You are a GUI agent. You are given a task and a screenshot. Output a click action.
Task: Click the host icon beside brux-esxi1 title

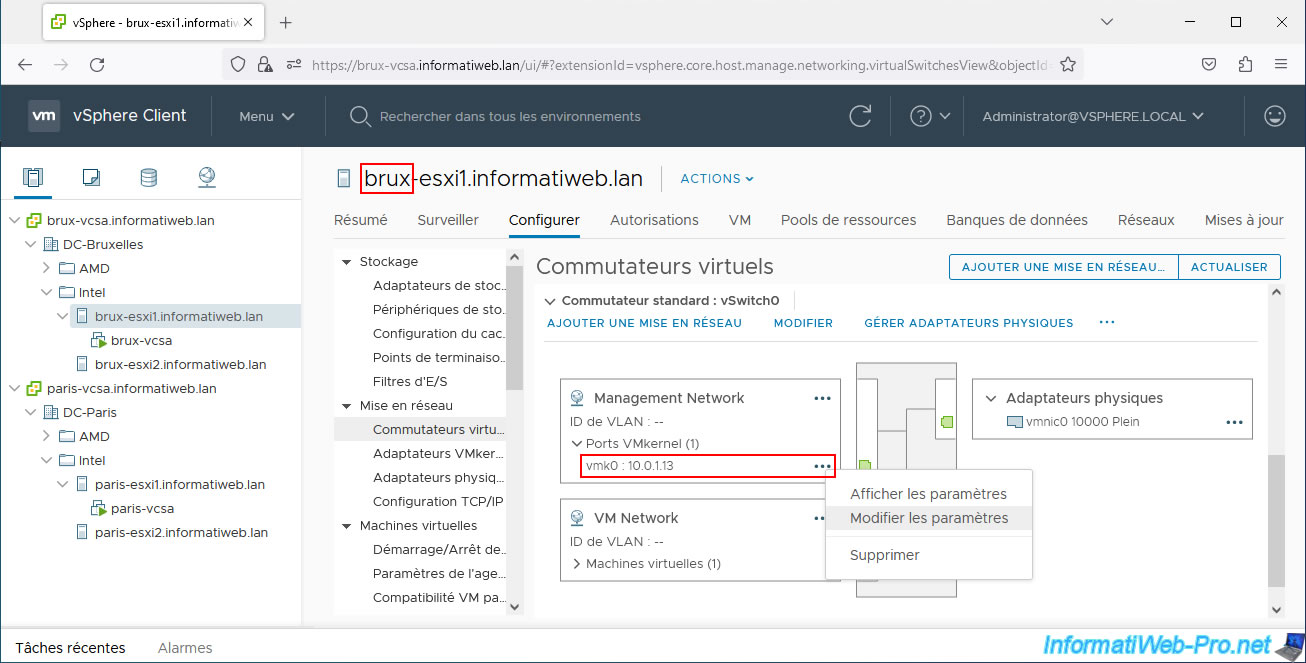tap(344, 179)
